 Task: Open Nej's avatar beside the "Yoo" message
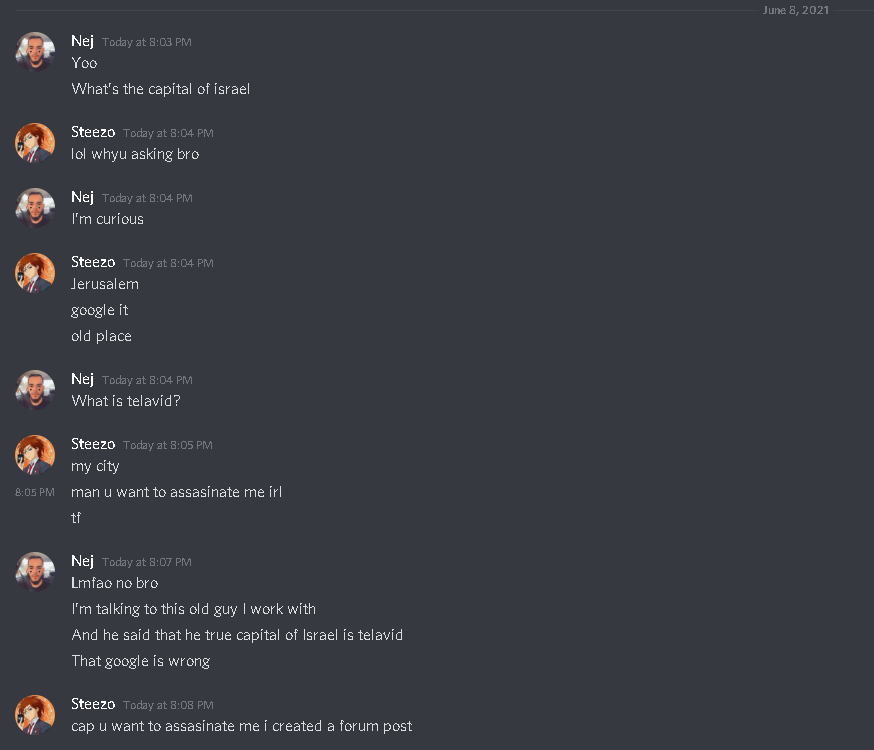click(35, 52)
